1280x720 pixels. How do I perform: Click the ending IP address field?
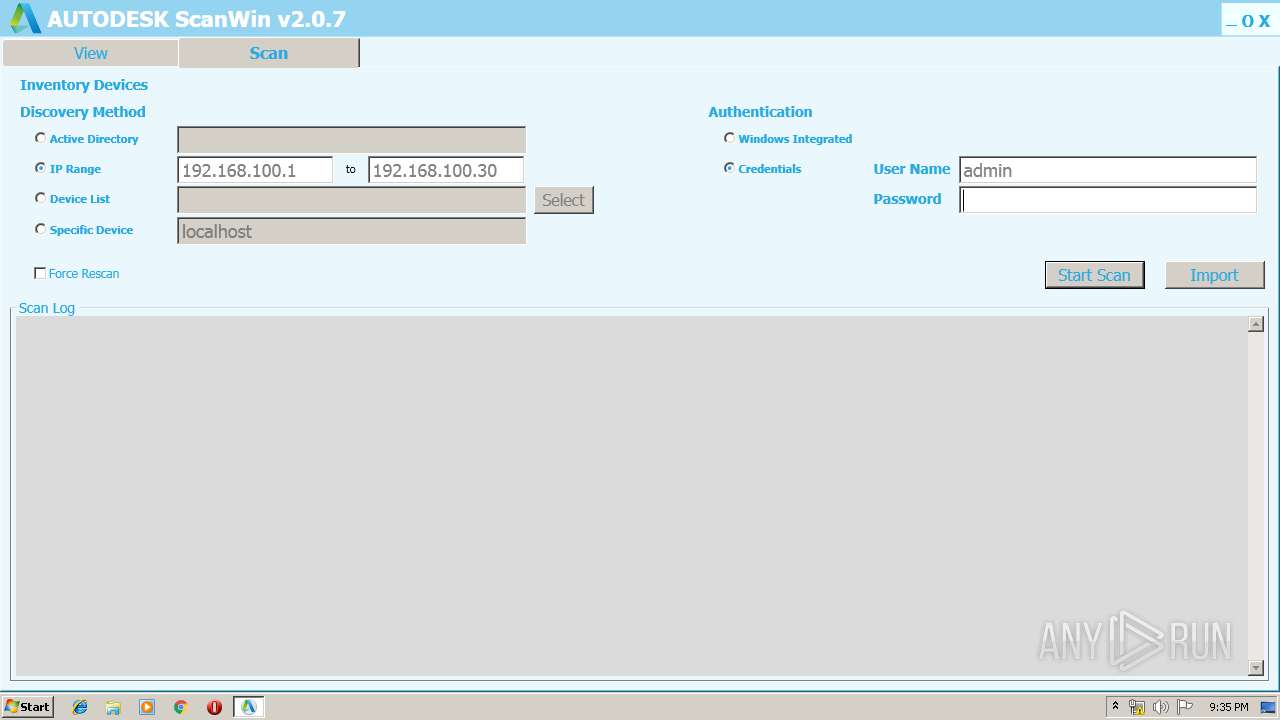(446, 170)
